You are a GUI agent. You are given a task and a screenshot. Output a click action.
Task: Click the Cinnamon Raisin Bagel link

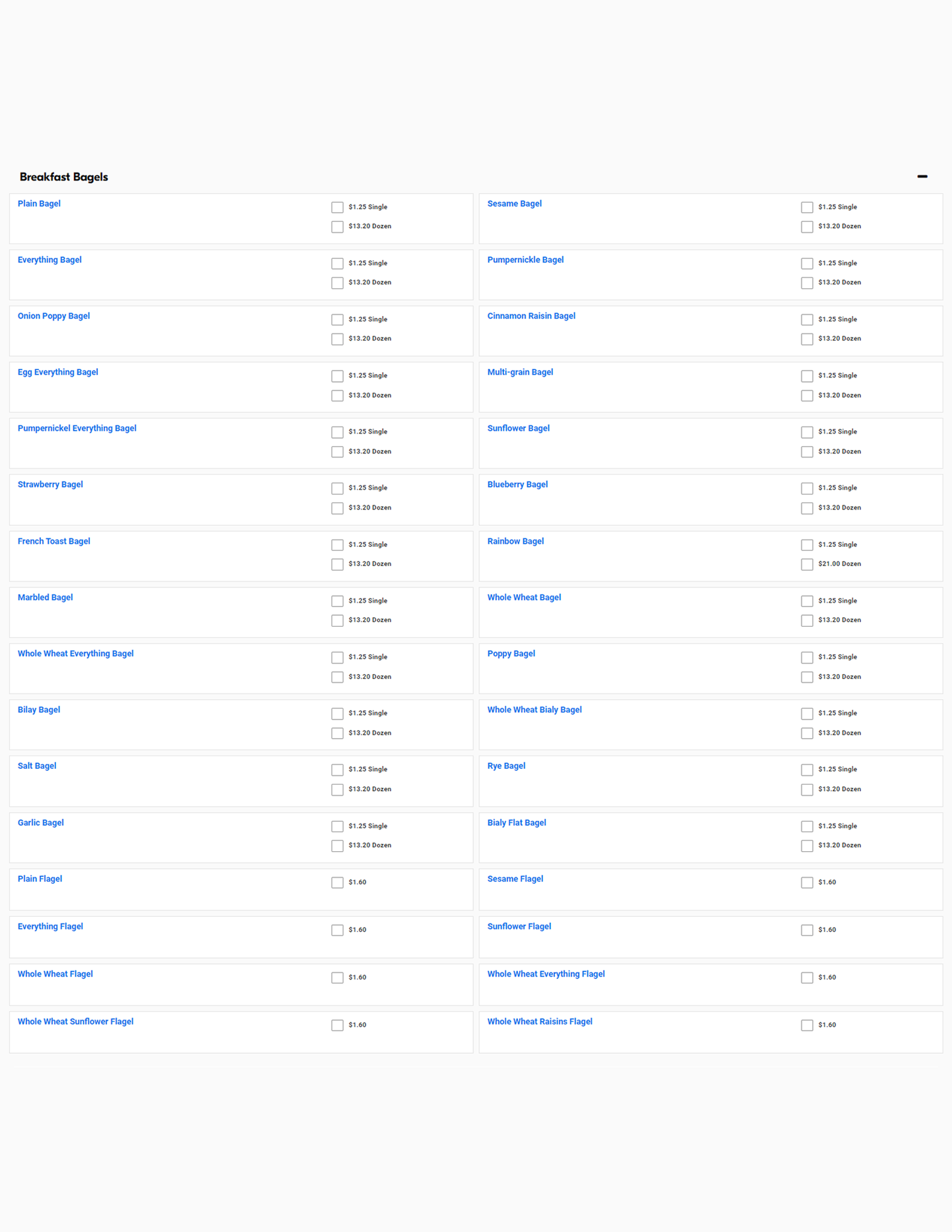(531, 316)
